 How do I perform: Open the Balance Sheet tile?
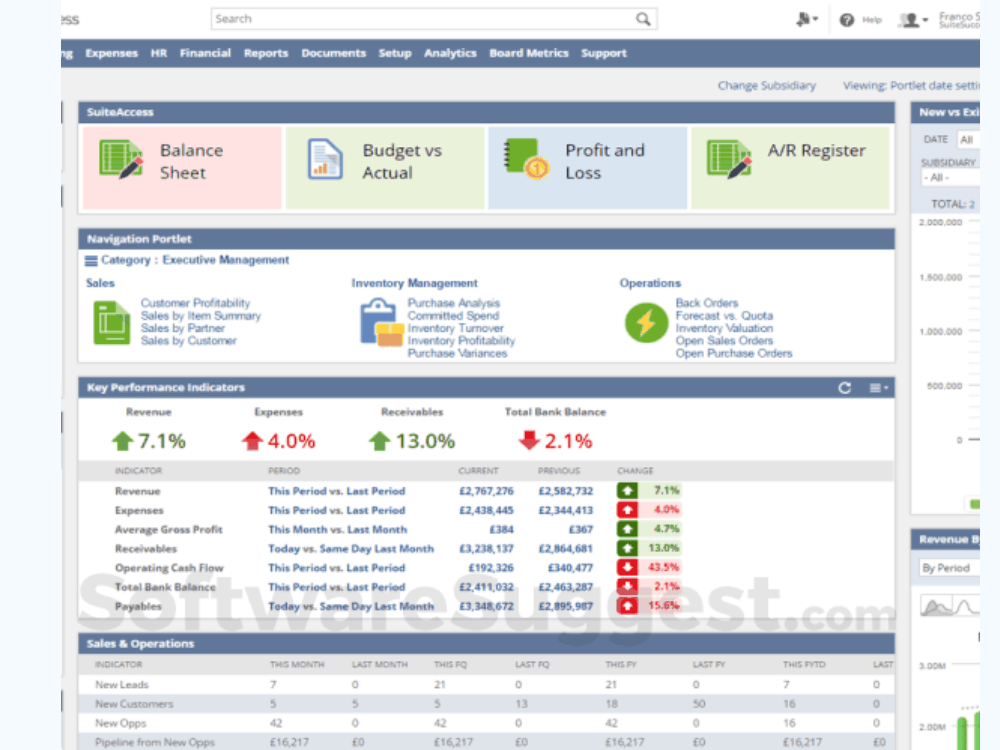(182, 168)
